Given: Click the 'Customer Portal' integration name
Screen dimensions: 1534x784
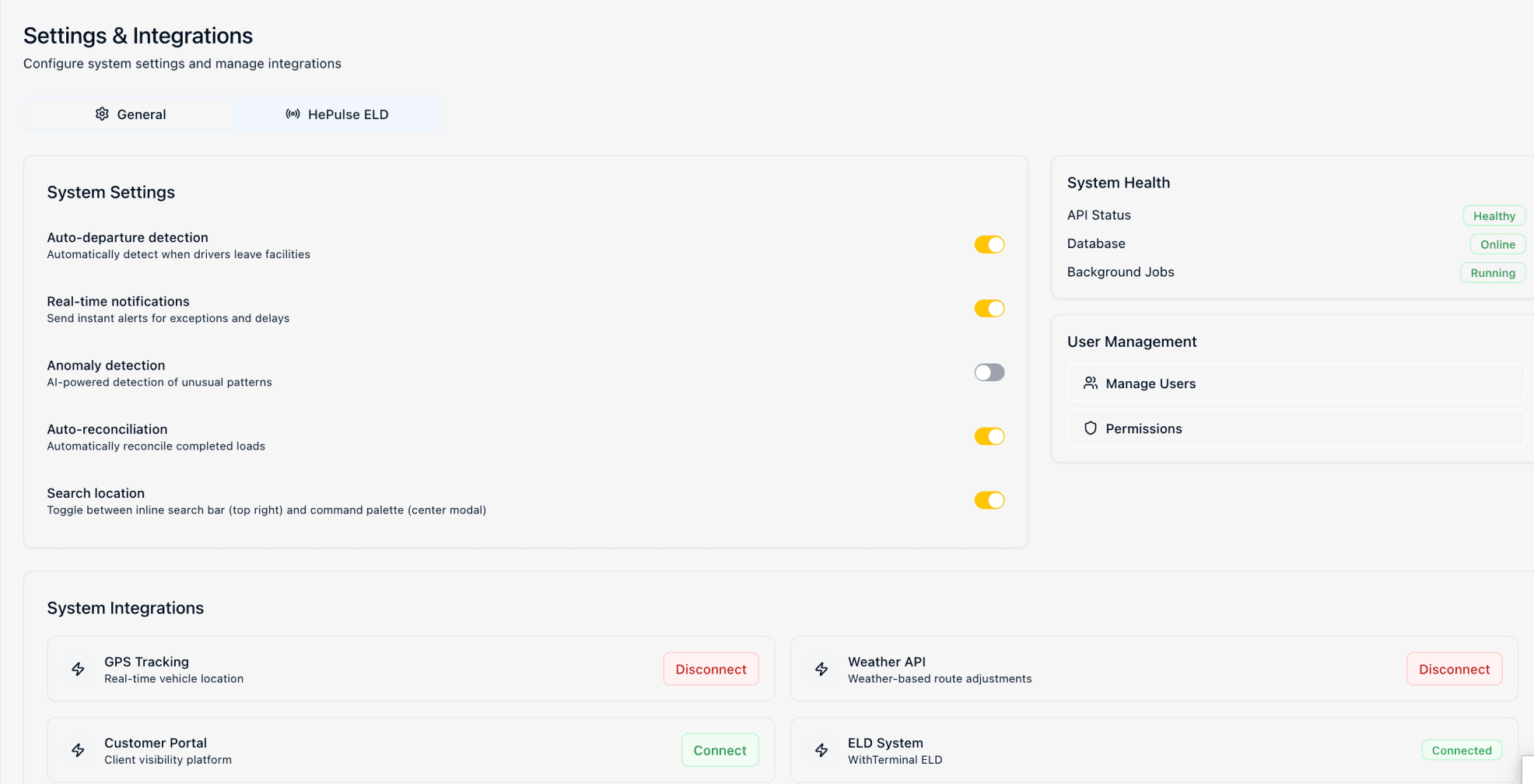Looking at the screenshot, I should 156,743.
